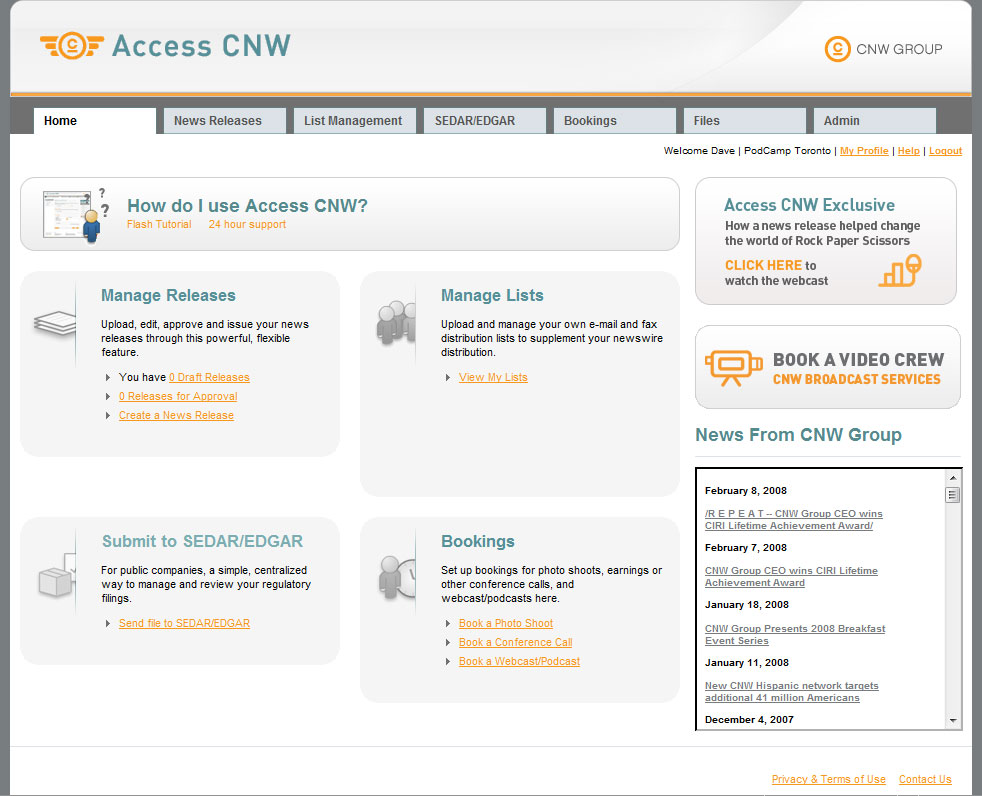Screen dimensions: 982x796
Task: Click the News From CNW Group heading
Action: coord(799,435)
